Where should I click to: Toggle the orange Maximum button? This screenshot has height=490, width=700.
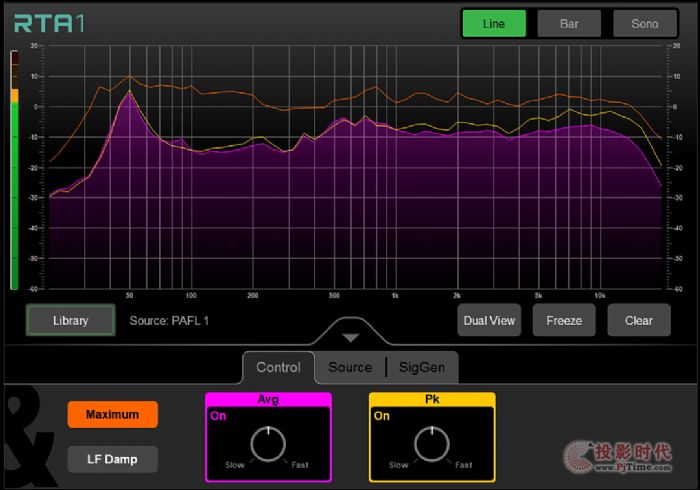tap(112, 414)
